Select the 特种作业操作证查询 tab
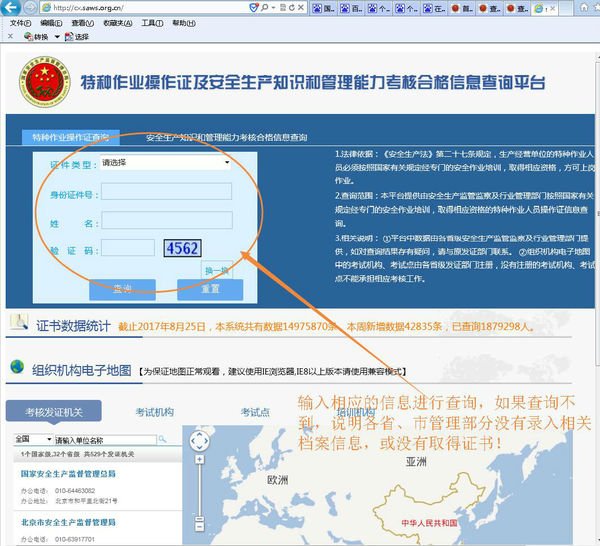The image size is (600, 546). coord(70,137)
